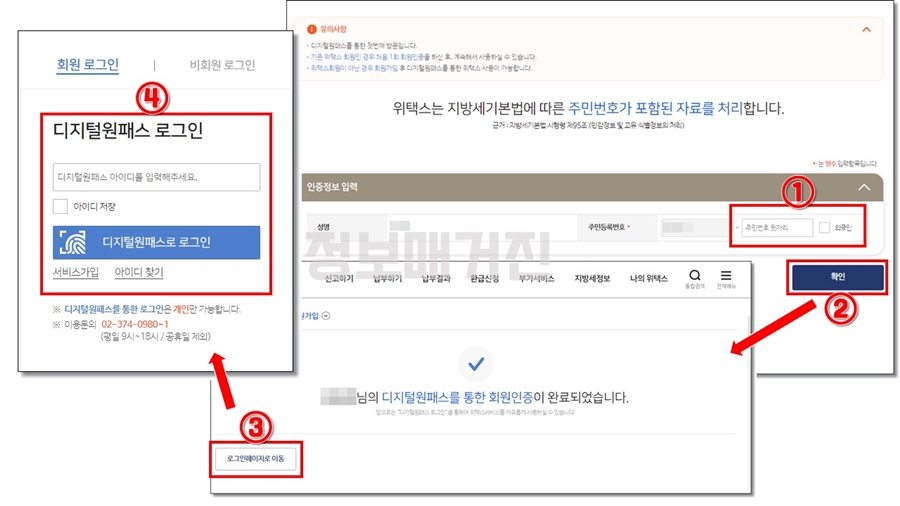
Task: Open the 납부결과 menu
Action: (436, 279)
